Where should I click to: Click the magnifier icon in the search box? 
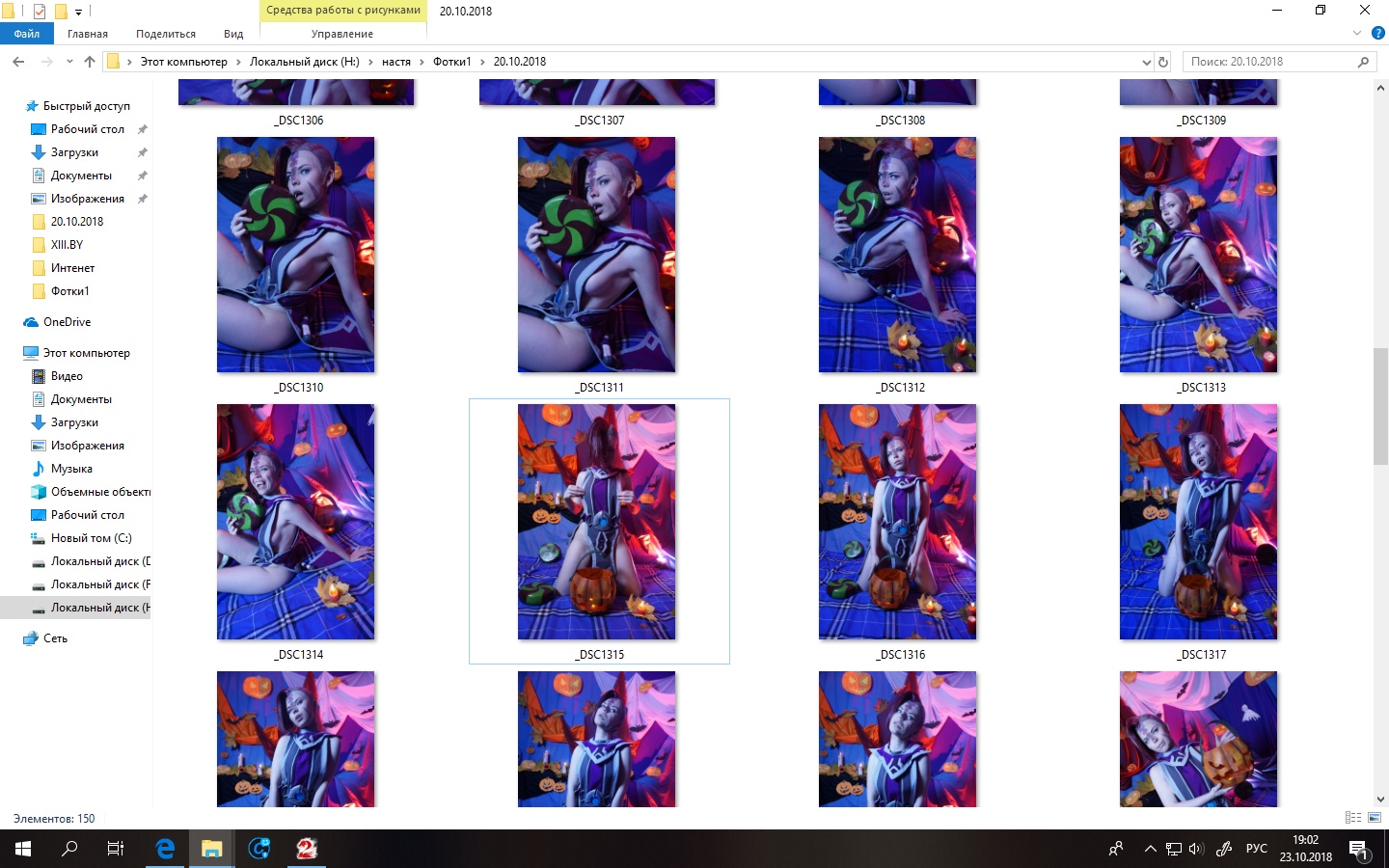(1363, 62)
